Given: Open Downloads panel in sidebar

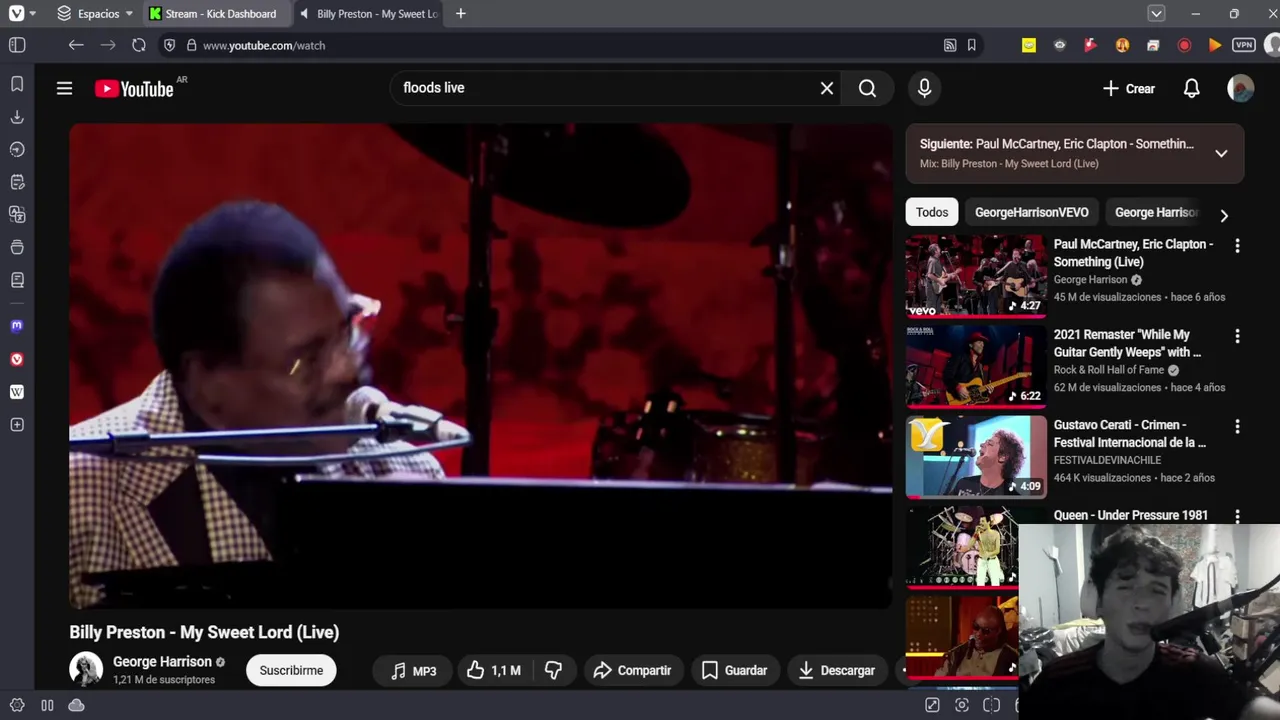Looking at the screenshot, I should pos(17,117).
